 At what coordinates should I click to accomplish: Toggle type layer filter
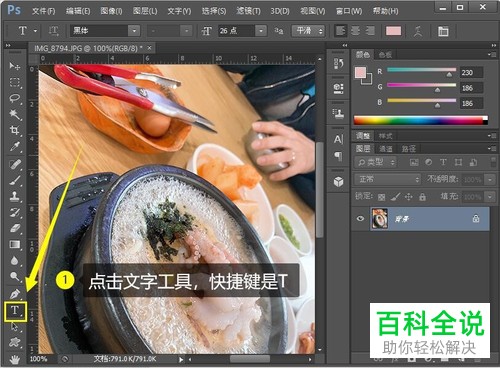point(443,162)
